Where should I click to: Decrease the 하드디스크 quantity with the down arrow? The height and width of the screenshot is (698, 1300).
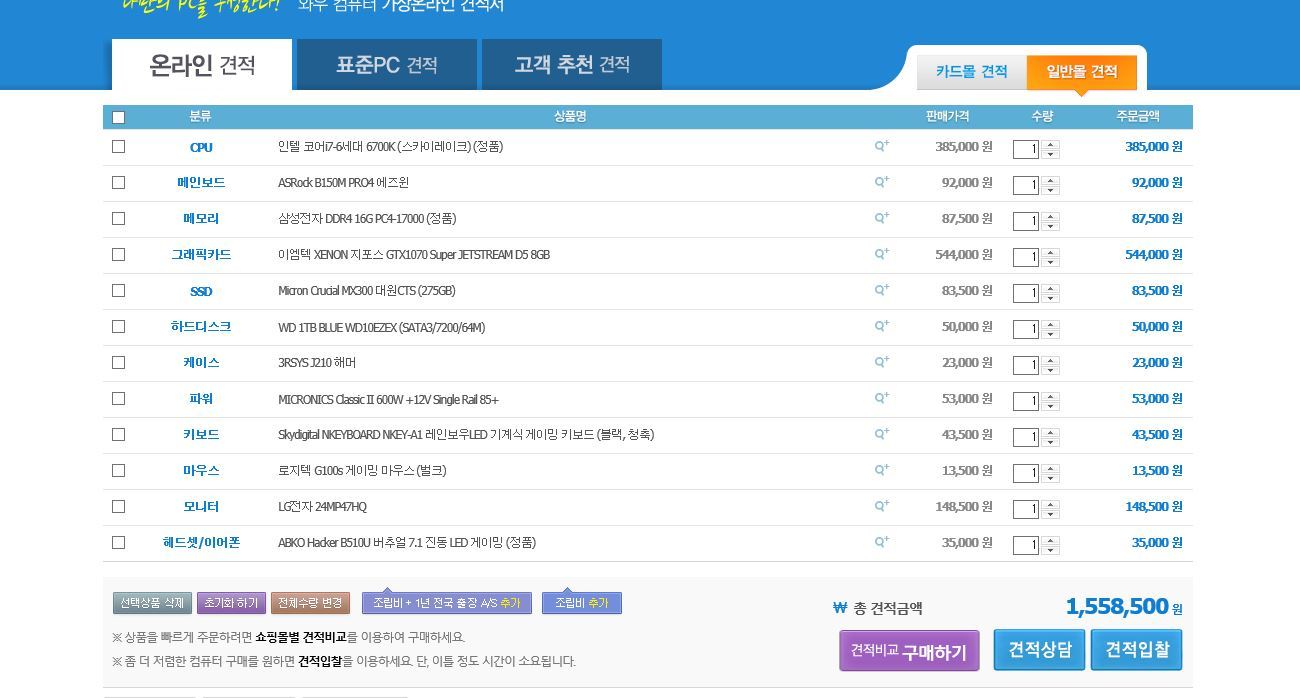(x=1051, y=334)
